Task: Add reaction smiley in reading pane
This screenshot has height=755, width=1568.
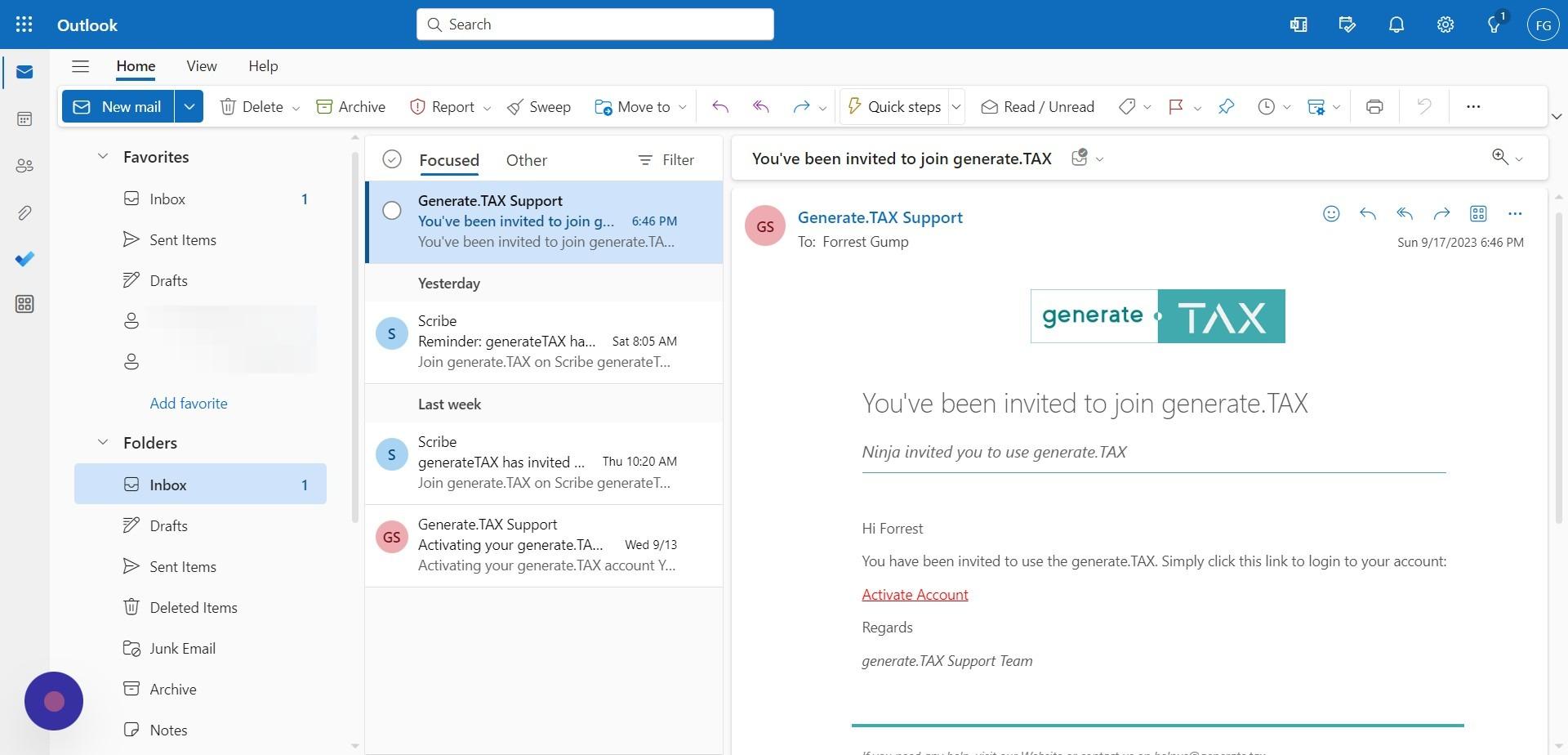Action: pyautogui.click(x=1331, y=214)
